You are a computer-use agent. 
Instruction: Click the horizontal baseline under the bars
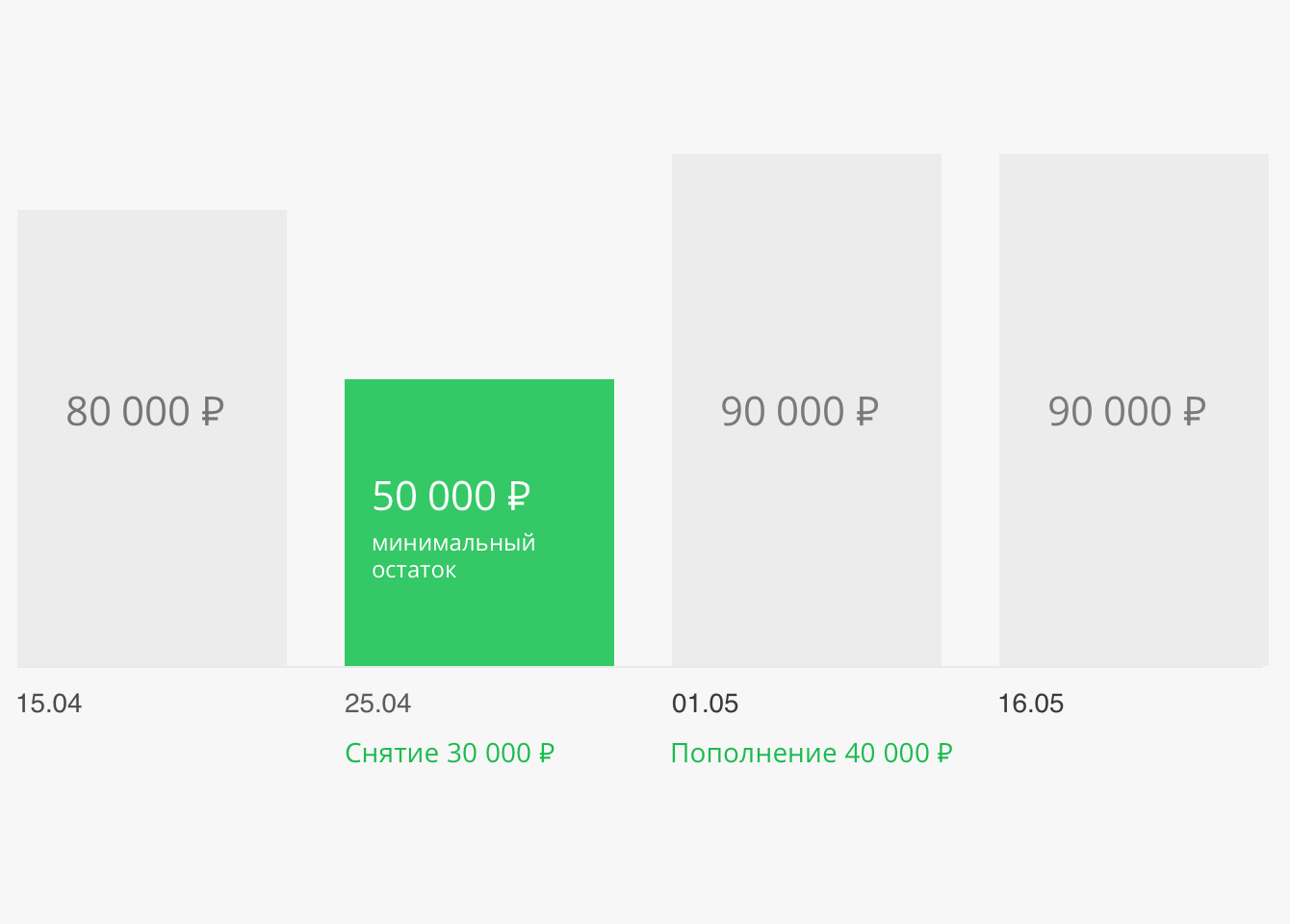click(640, 666)
